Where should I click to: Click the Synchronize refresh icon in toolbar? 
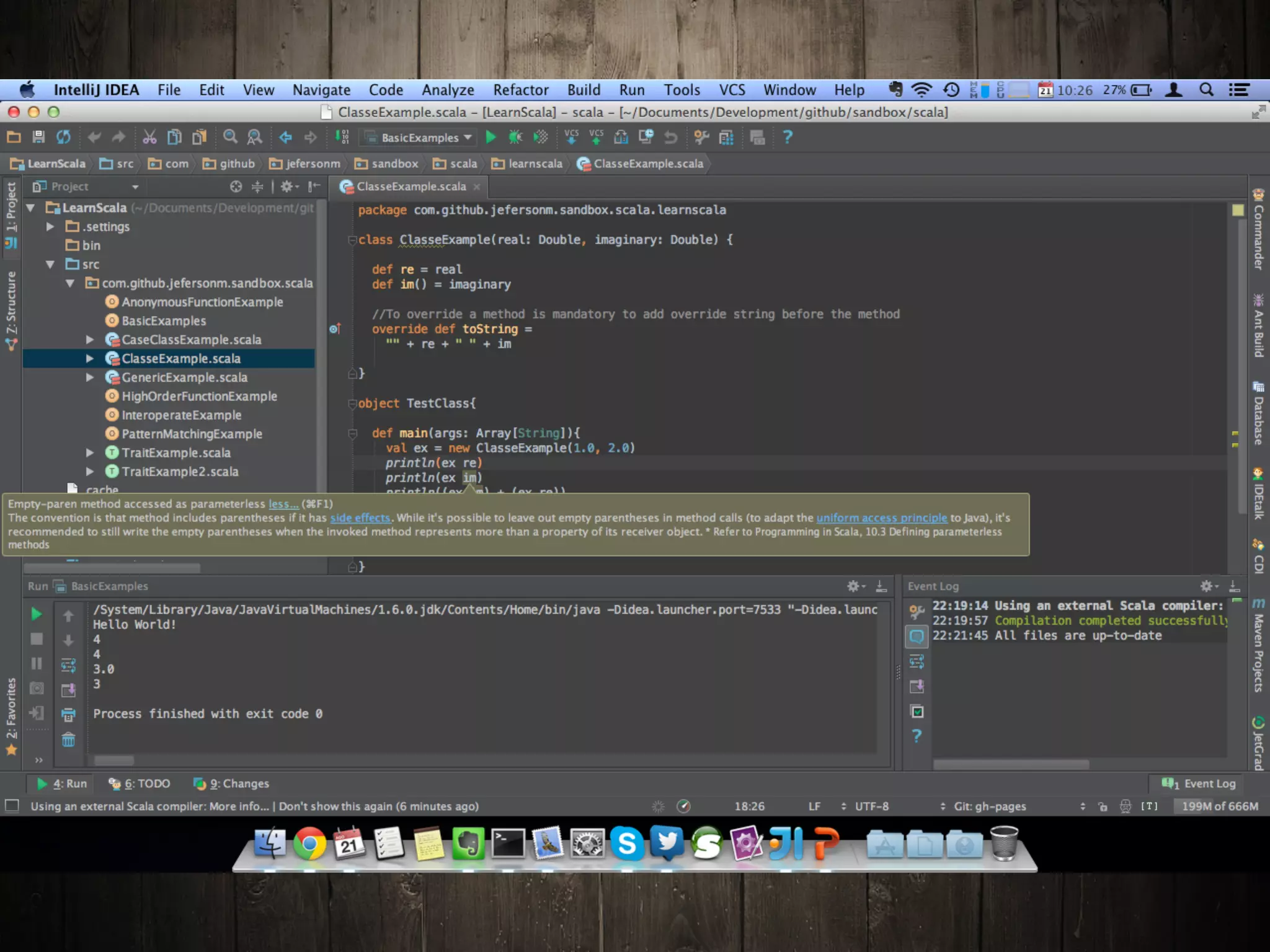click(x=63, y=137)
